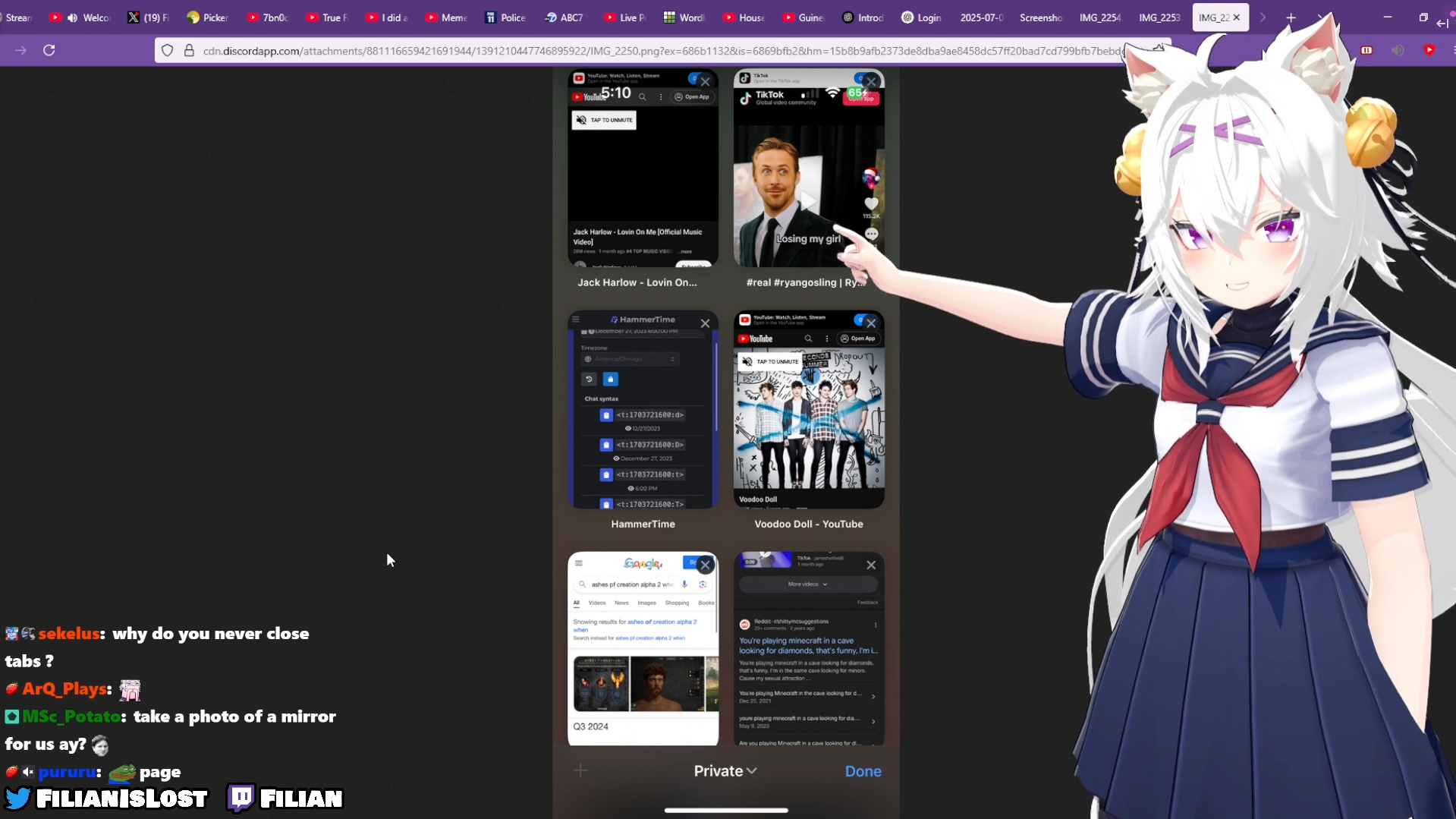Tap to unmute the Voodoo Doll video
This screenshot has width=1456, height=819.
click(770, 361)
